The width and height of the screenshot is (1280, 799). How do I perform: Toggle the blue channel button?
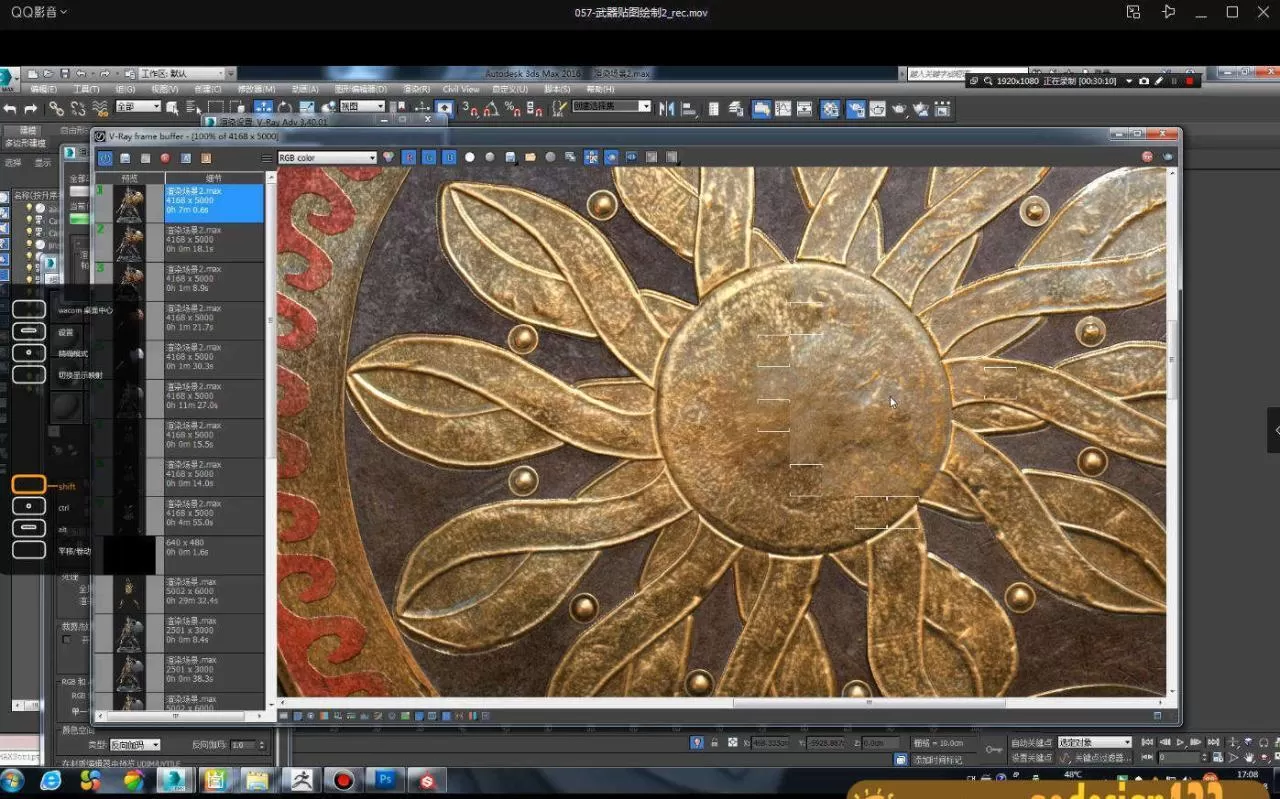point(449,158)
